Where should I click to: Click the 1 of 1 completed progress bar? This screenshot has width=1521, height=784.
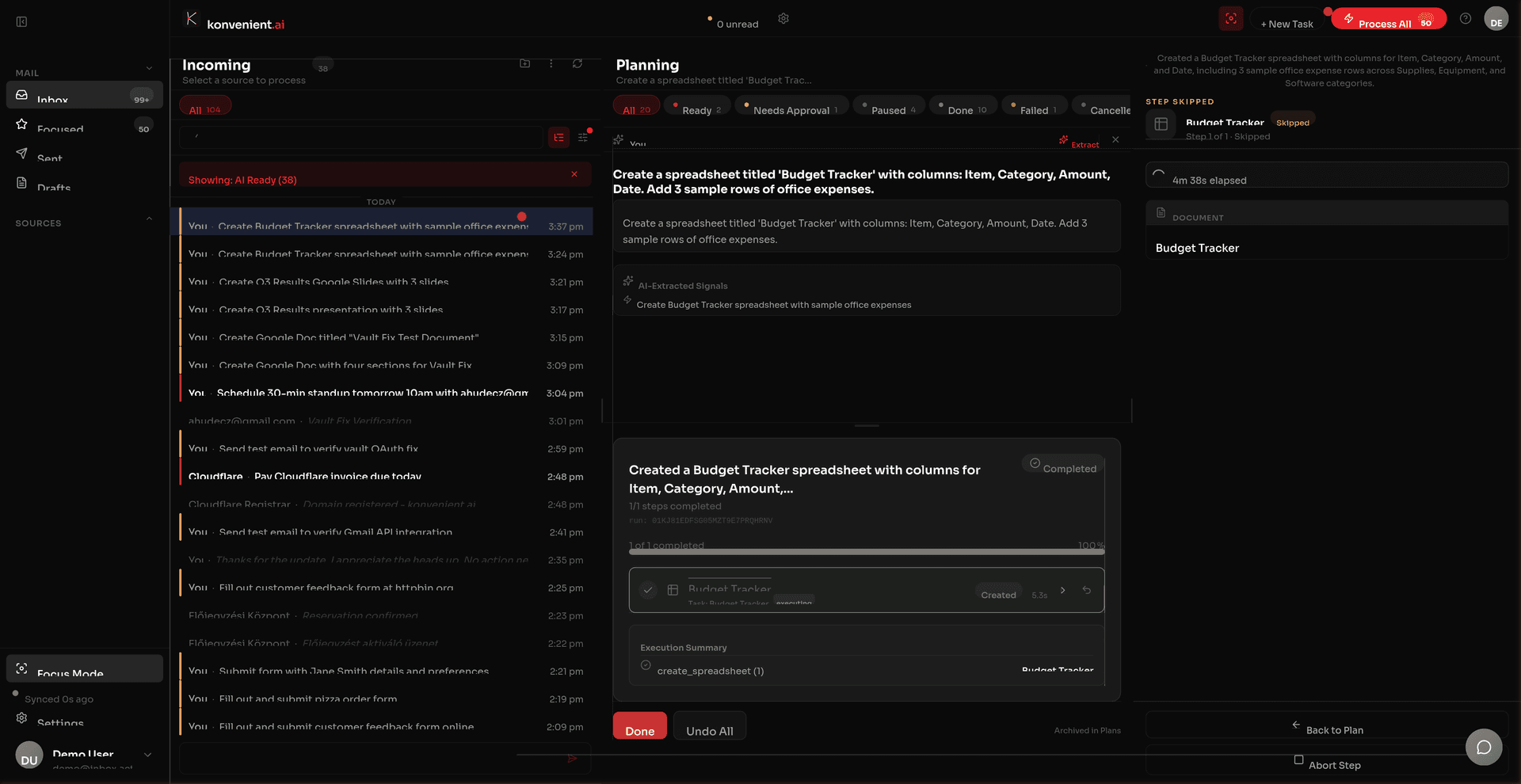(866, 550)
